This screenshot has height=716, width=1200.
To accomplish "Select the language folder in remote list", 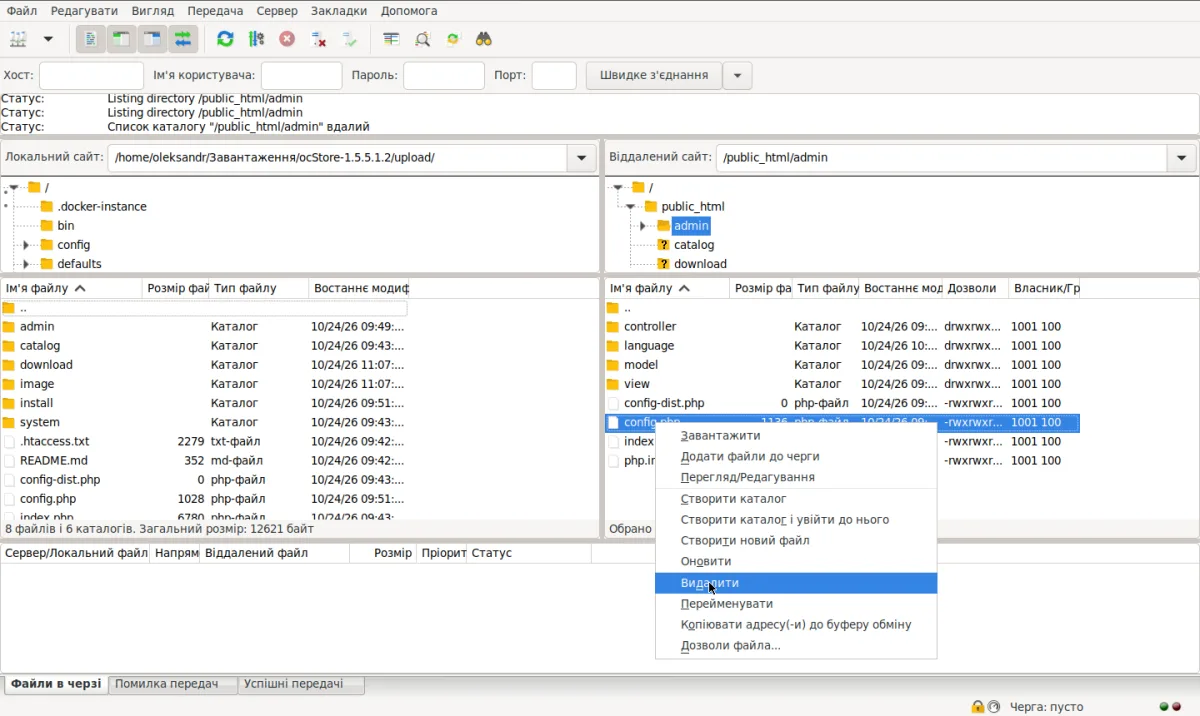I will 842,346.
